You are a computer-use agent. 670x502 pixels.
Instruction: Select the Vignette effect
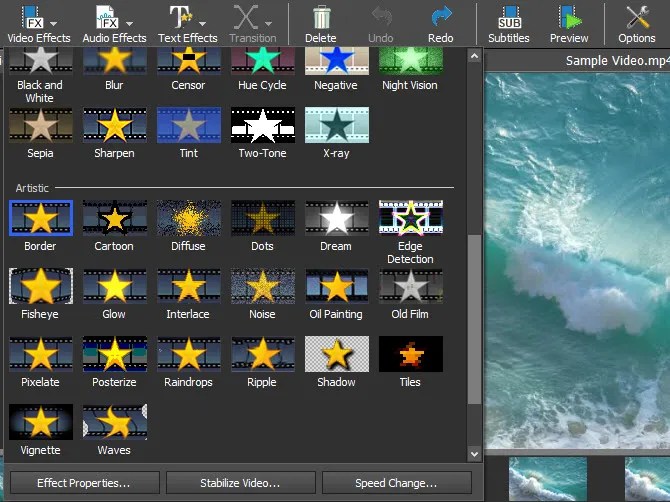(x=41, y=422)
